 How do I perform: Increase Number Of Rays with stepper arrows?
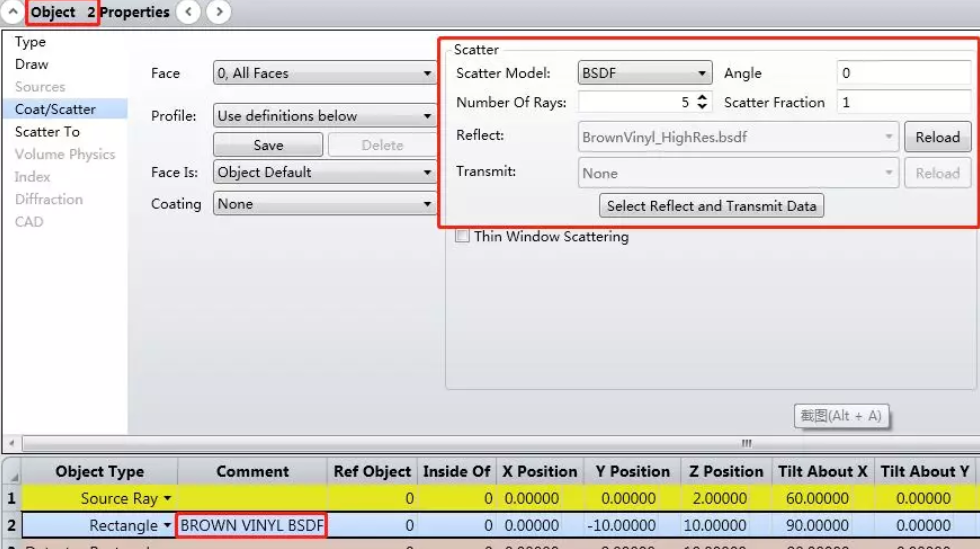(x=702, y=98)
